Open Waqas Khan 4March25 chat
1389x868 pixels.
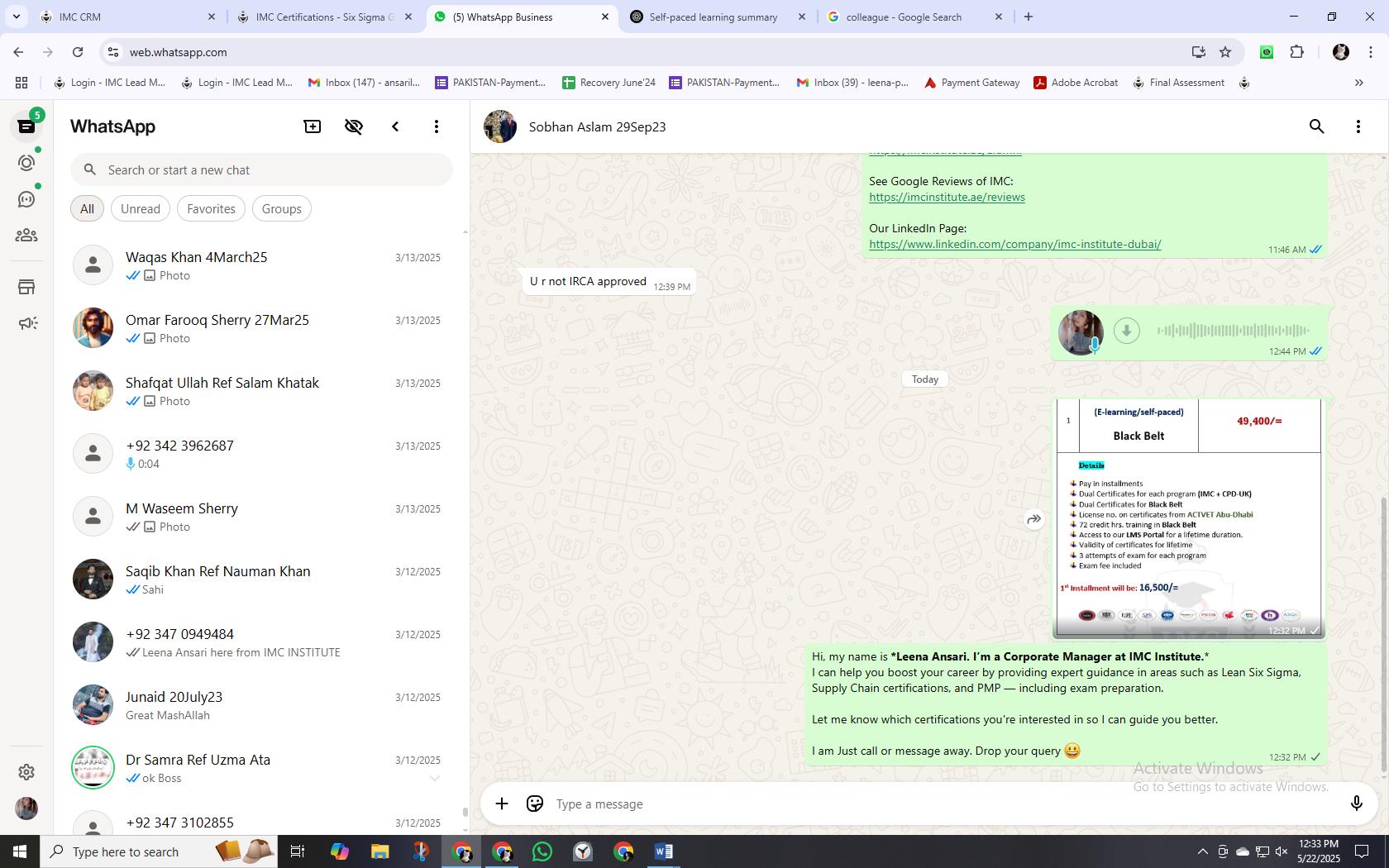[x=260, y=265]
